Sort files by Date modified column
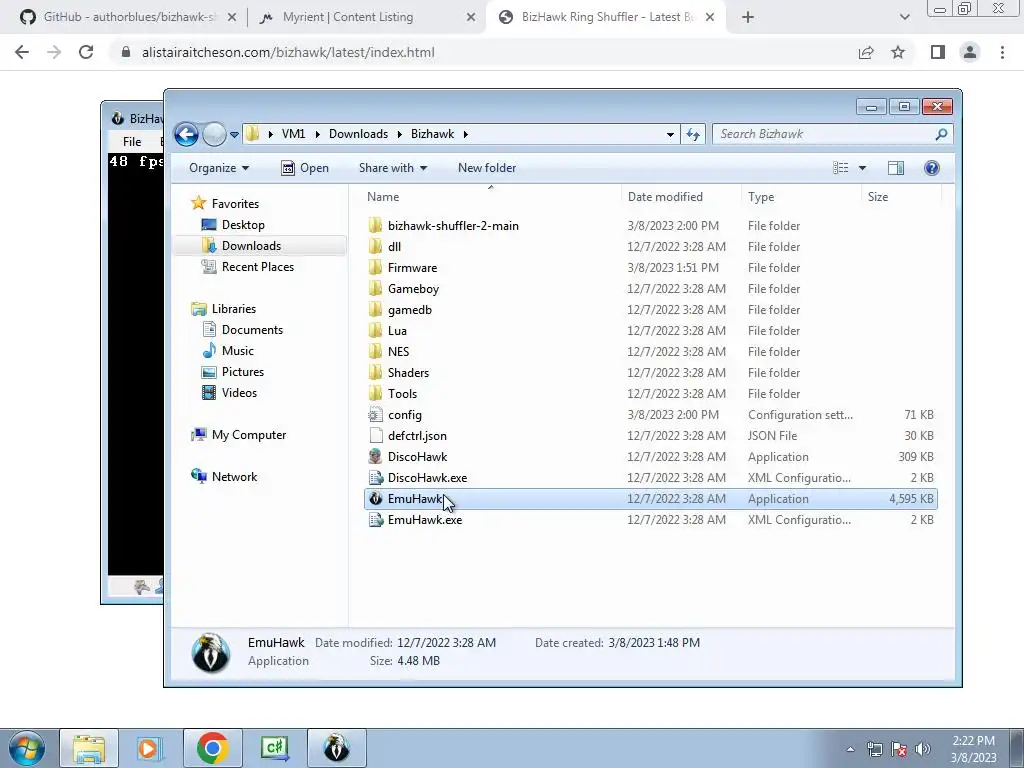Viewport: 1024px width, 768px height. pyautogui.click(x=665, y=197)
